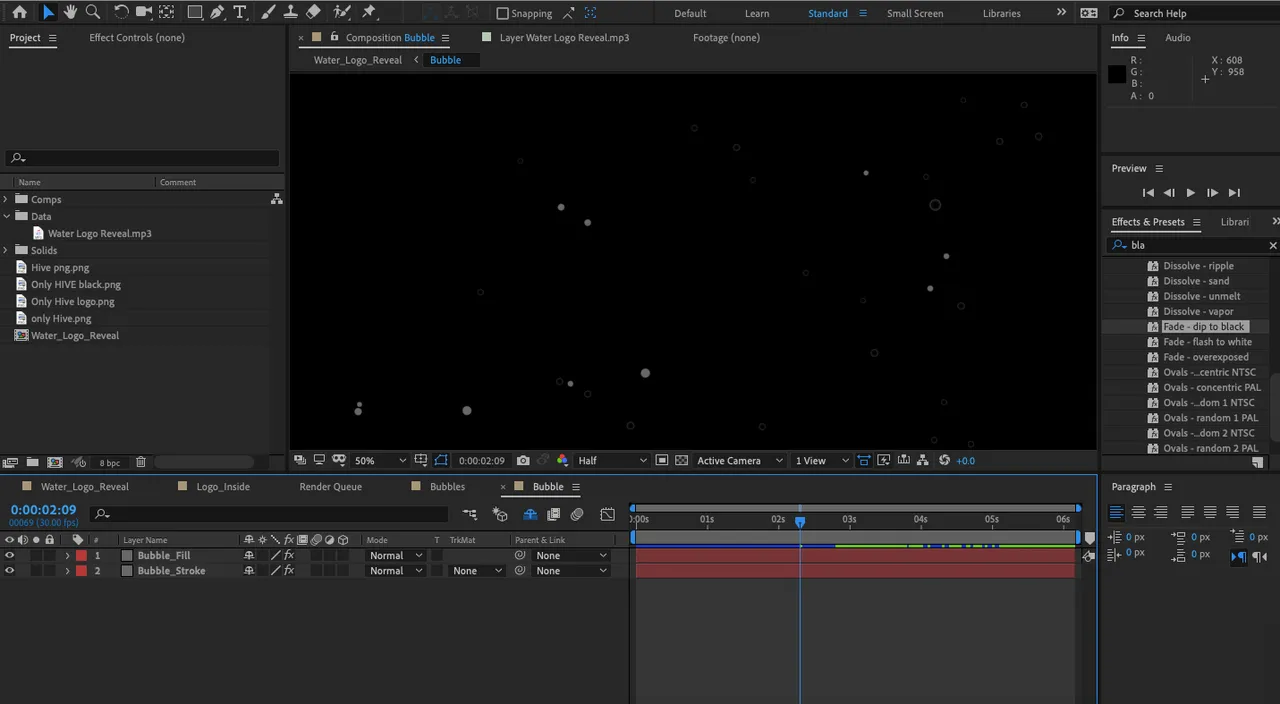The image size is (1280, 704).
Task: Navigate to Water_Logo_Reveal in composition breadcrumb
Action: [x=358, y=59]
